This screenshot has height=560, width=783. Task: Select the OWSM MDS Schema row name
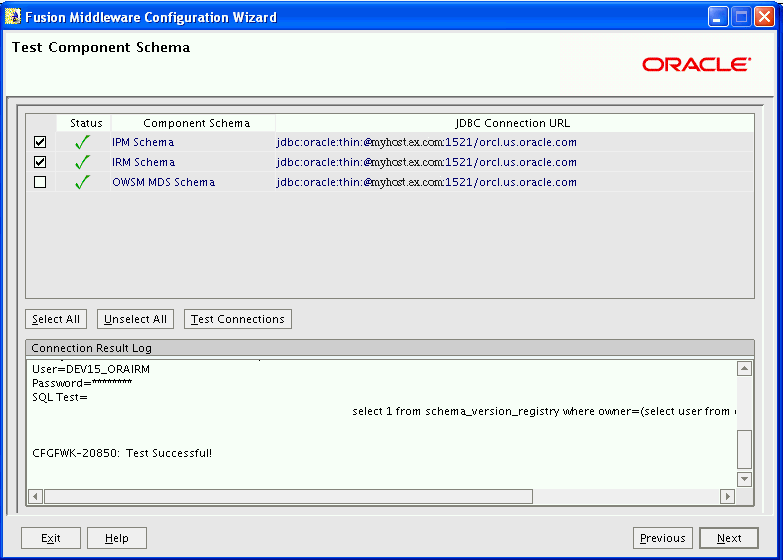click(163, 182)
